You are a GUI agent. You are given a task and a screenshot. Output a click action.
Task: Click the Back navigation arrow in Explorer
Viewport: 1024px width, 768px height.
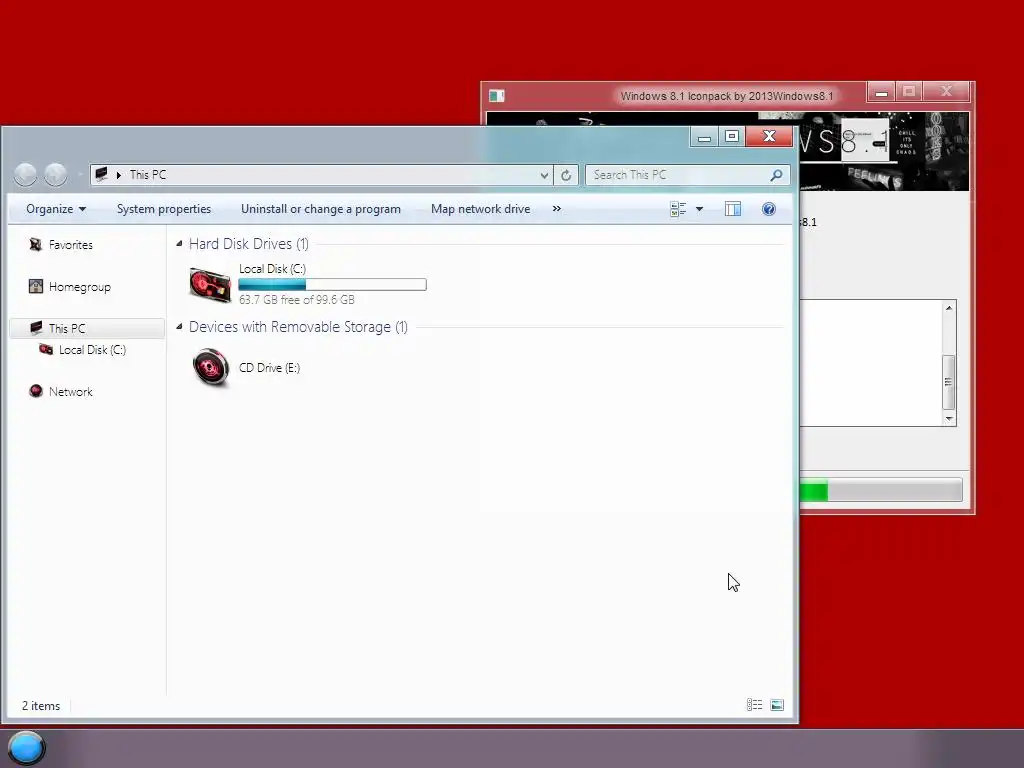(25, 174)
